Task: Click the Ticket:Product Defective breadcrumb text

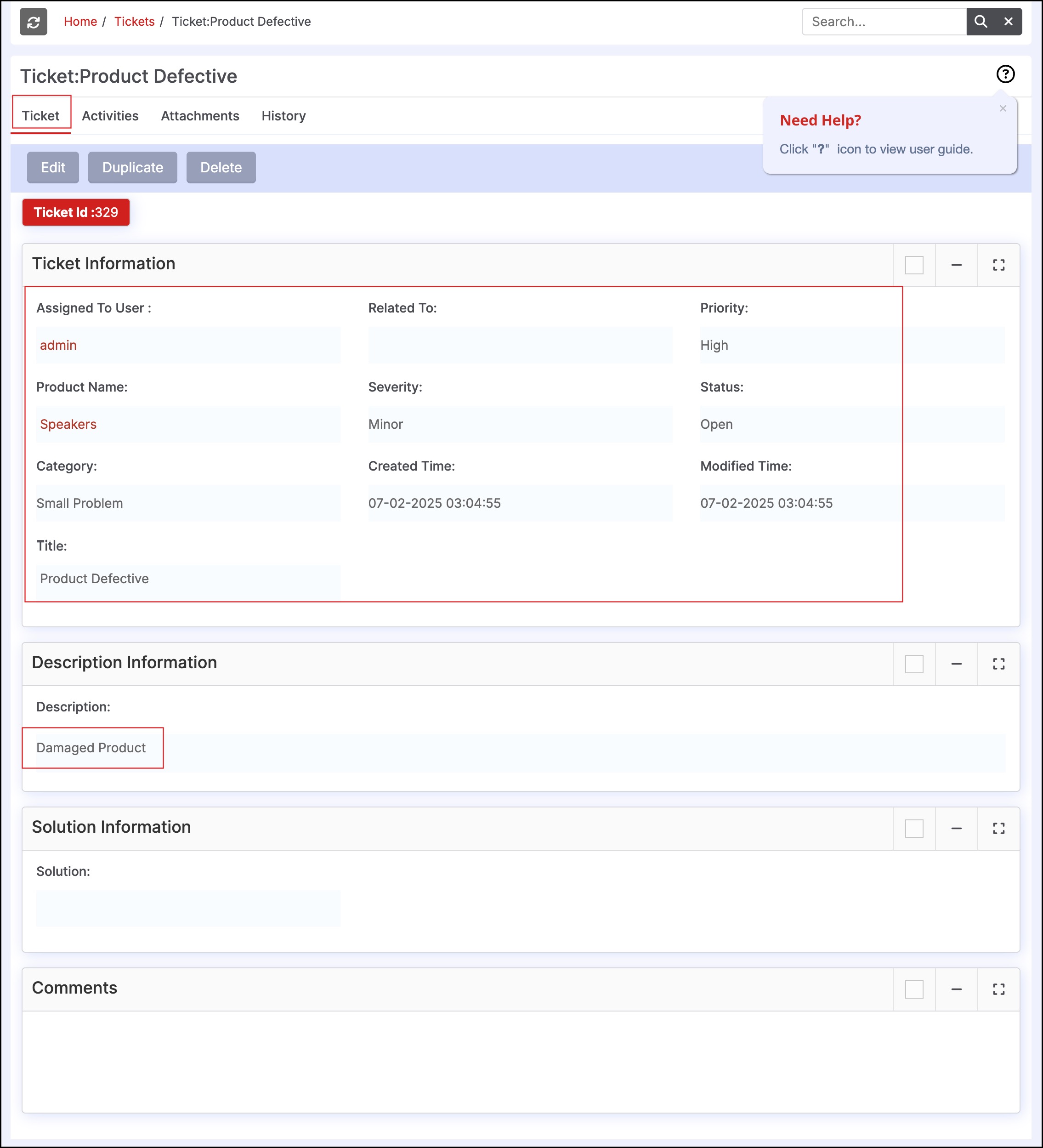Action: [241, 22]
